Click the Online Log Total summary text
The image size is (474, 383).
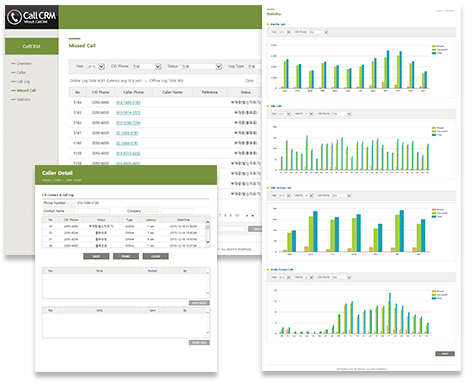point(106,81)
